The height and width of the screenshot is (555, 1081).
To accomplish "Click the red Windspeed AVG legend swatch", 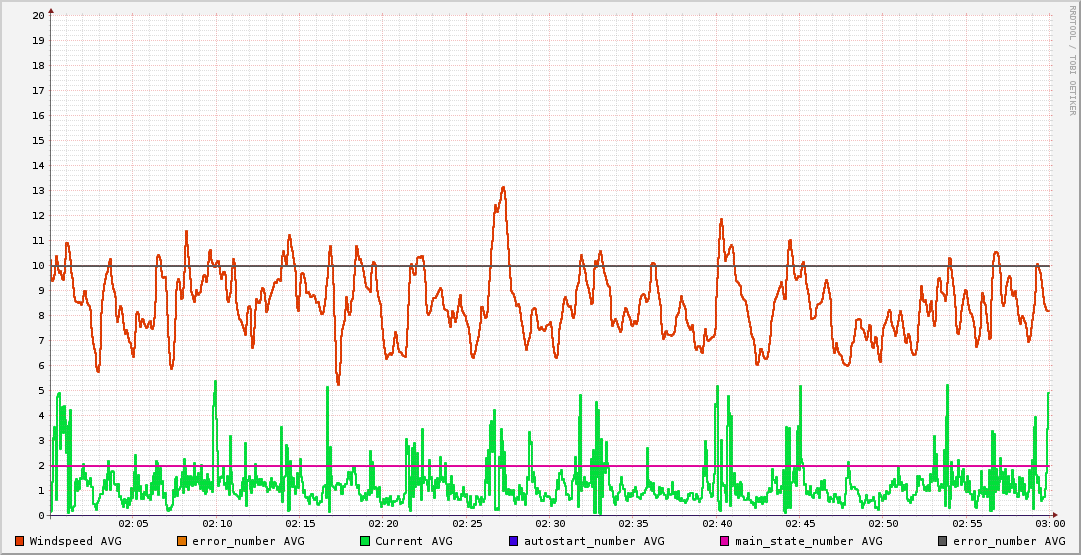I will 19,541.
